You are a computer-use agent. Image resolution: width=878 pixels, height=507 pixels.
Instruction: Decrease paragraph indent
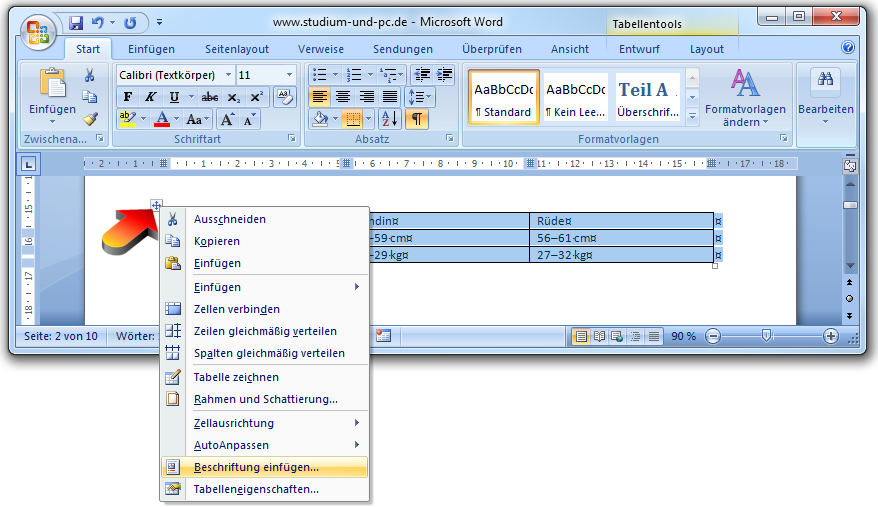422,75
